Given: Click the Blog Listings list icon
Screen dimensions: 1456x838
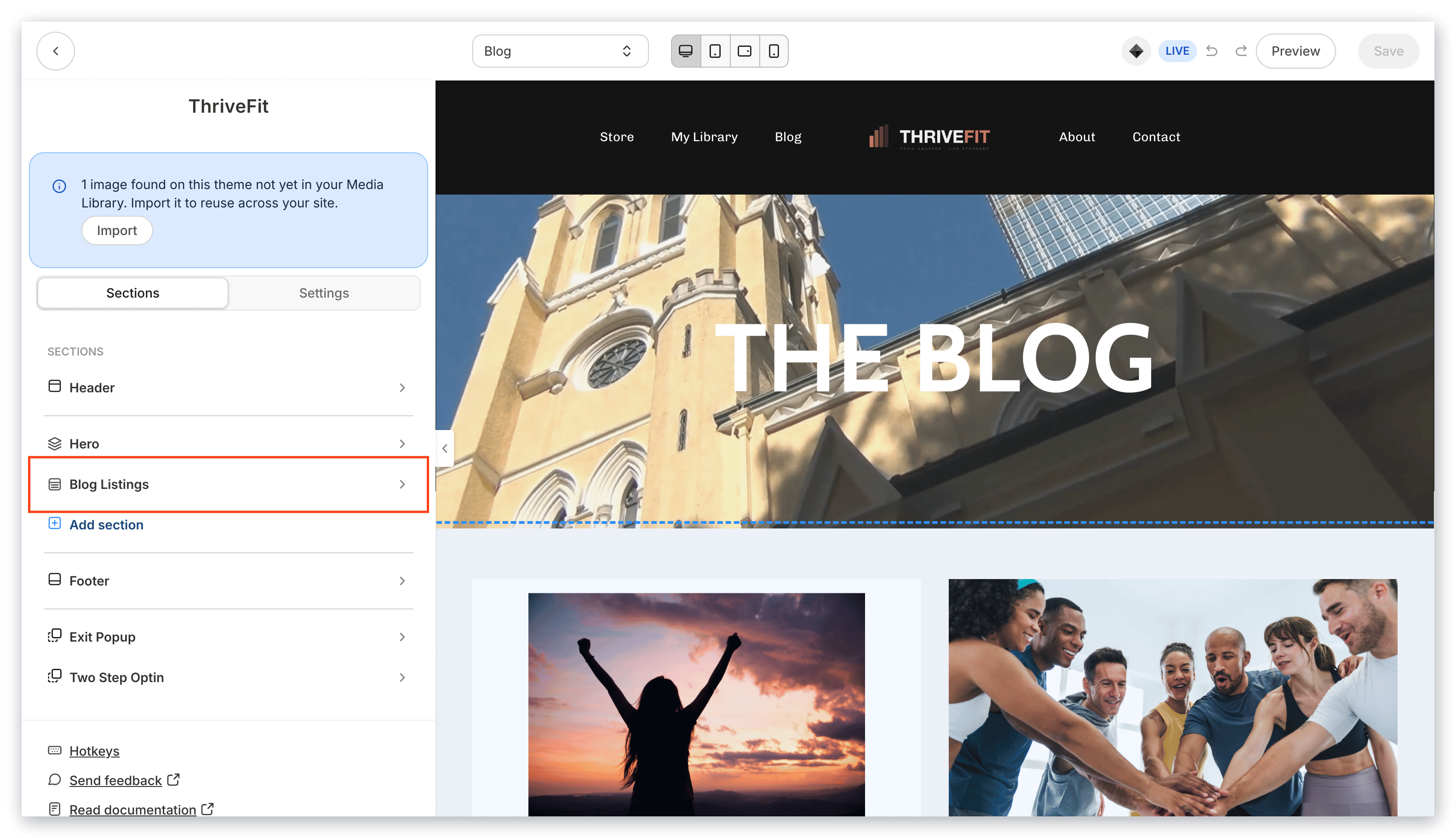Looking at the screenshot, I should click(55, 484).
